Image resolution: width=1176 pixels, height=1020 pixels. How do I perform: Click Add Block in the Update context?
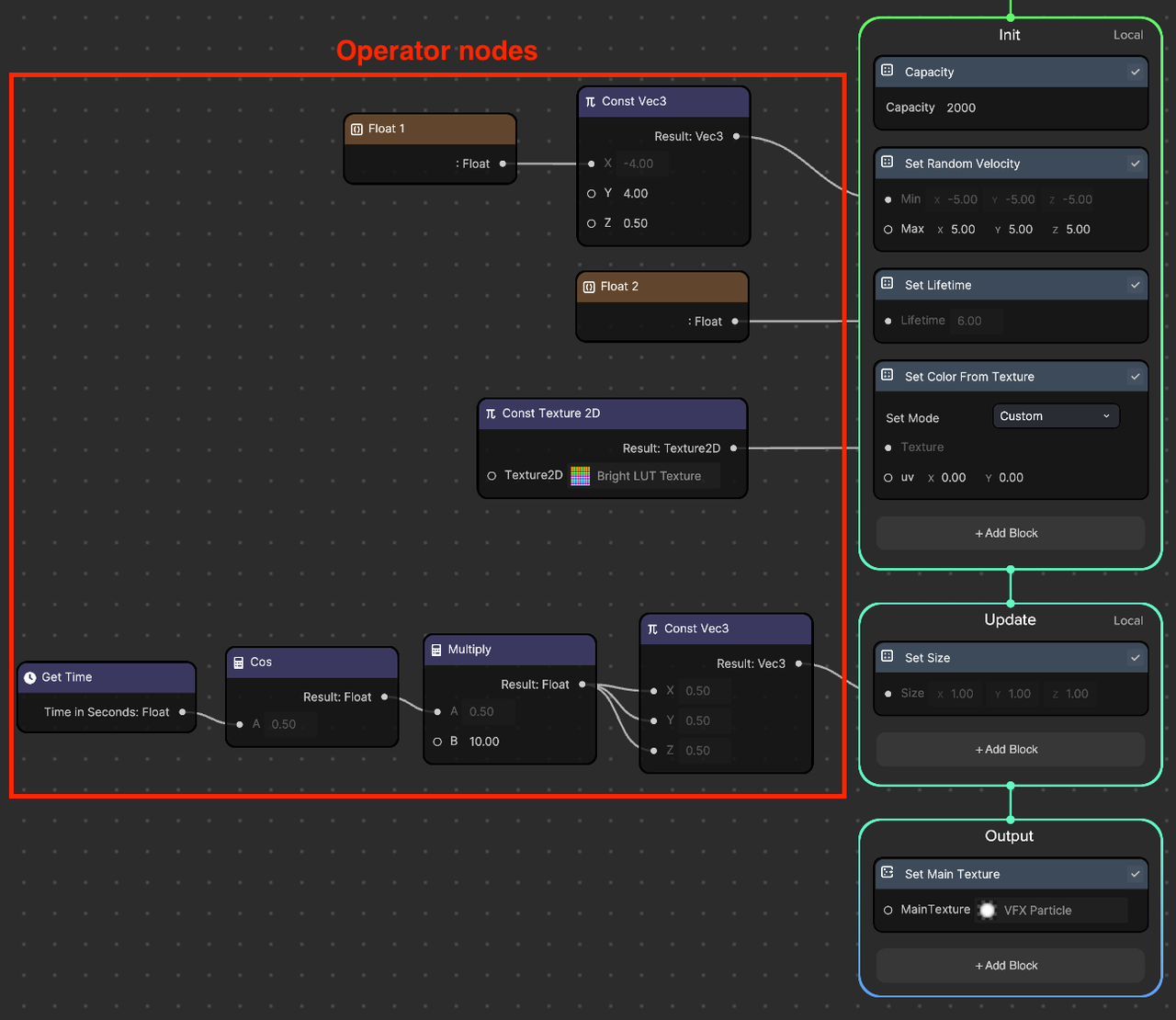[x=1007, y=749]
